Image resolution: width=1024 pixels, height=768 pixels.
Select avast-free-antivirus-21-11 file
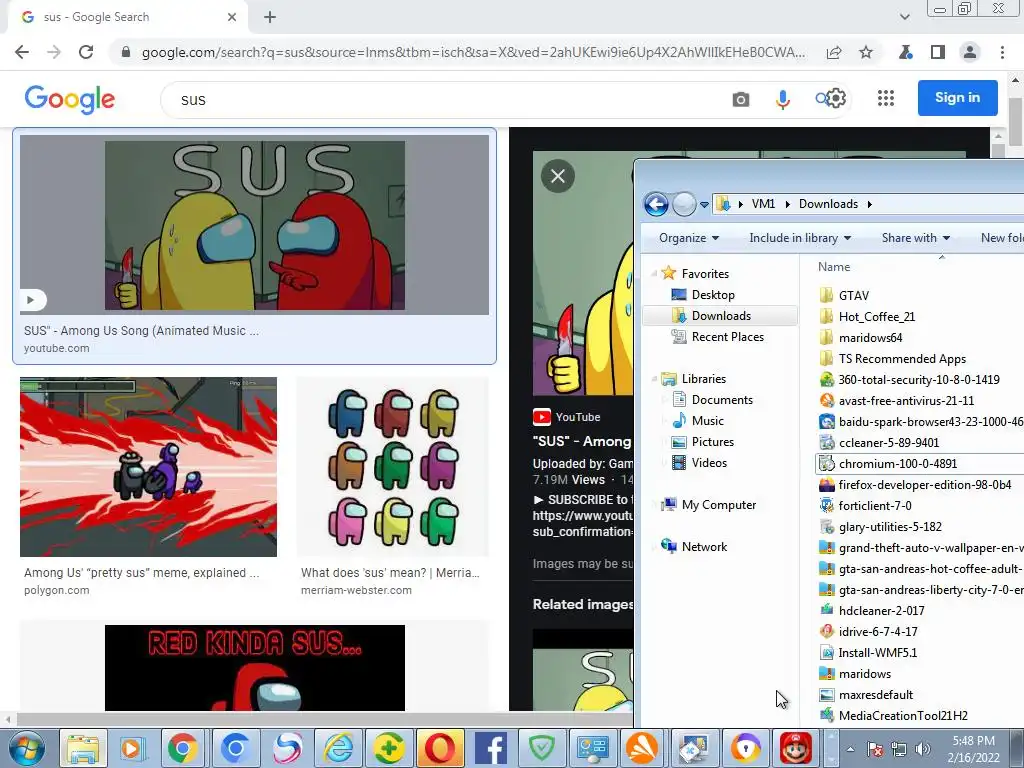coord(906,400)
